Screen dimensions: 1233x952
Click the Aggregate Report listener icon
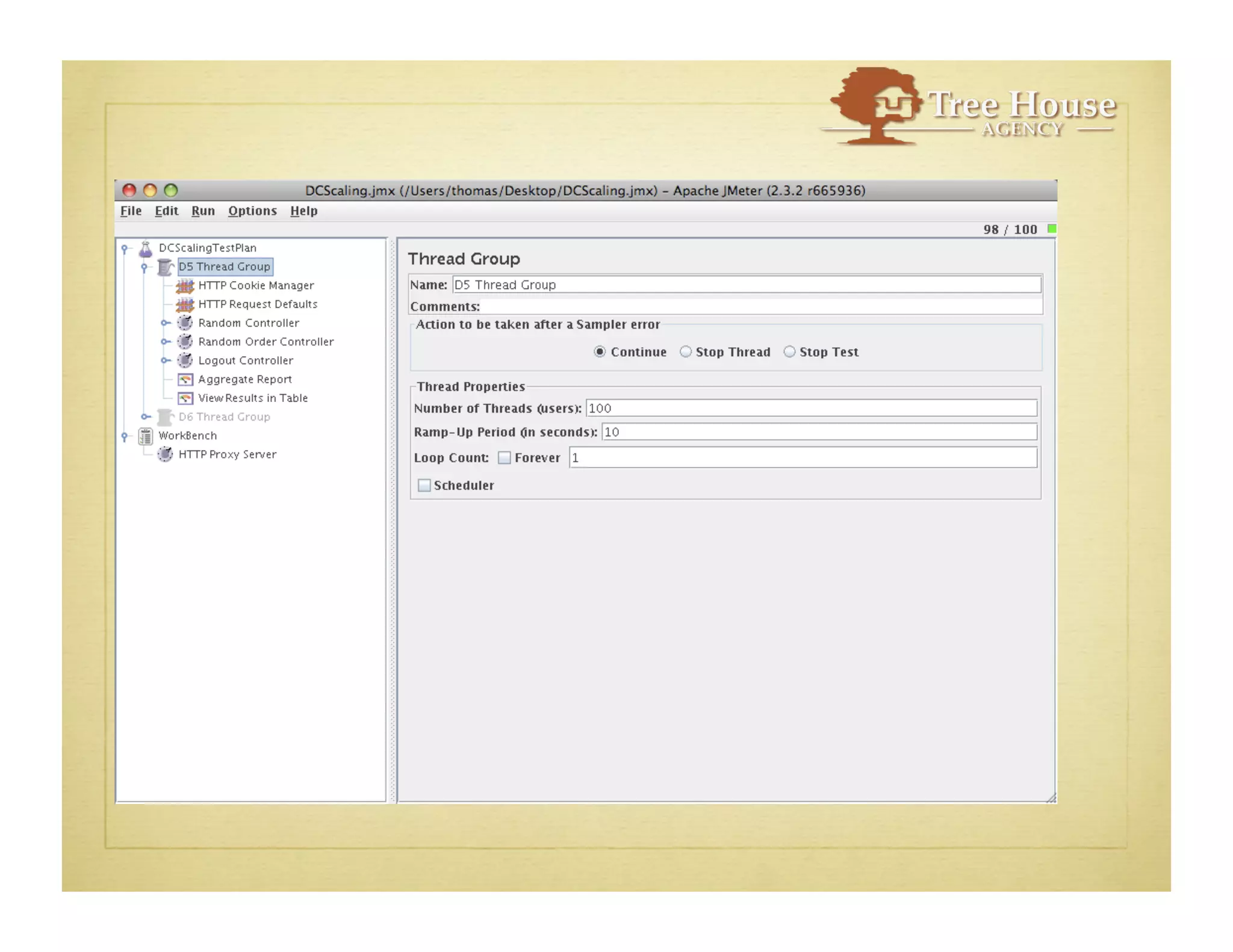click(185, 380)
